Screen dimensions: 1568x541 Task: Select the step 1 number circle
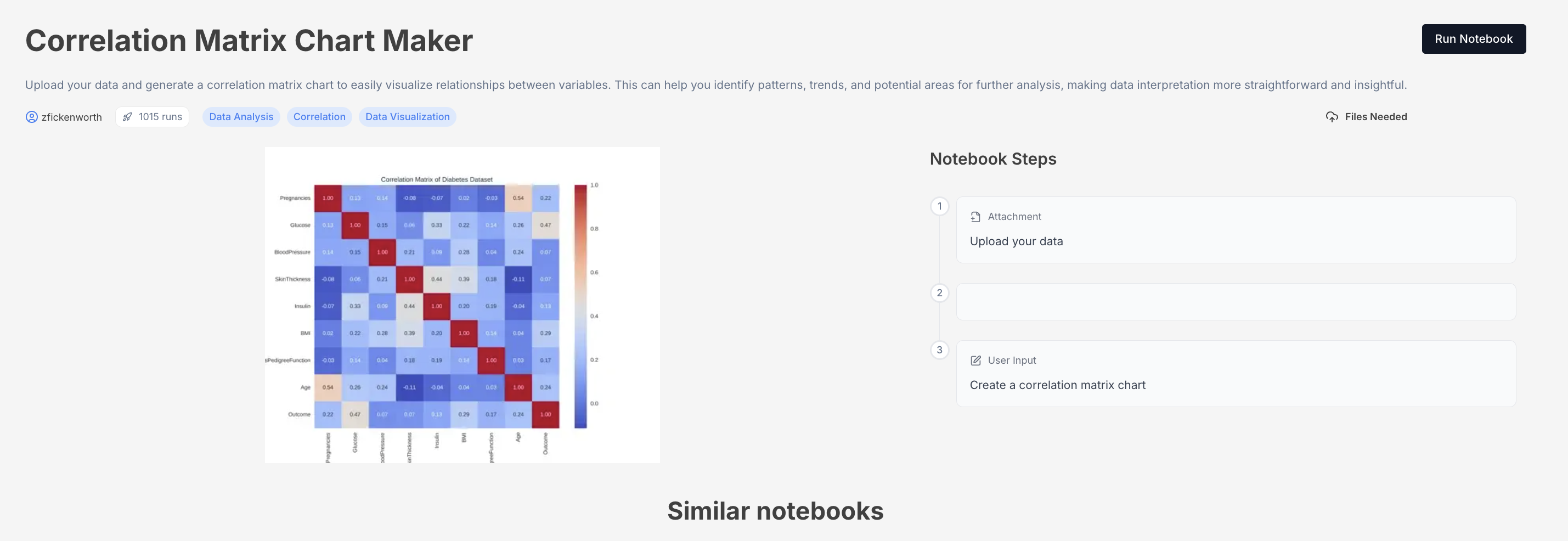[939, 206]
